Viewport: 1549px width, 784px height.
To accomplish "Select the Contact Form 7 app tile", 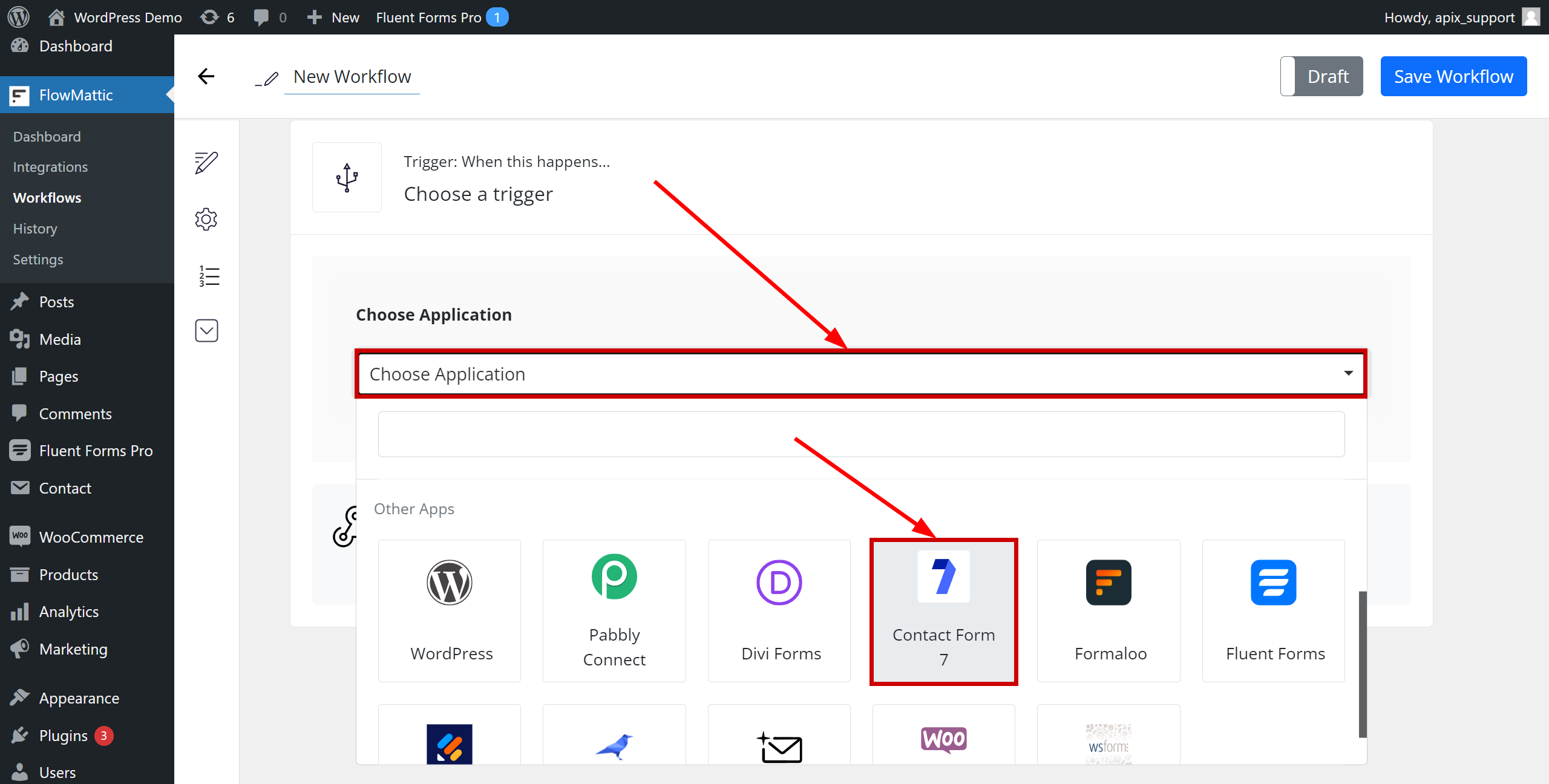I will pyautogui.click(x=944, y=611).
